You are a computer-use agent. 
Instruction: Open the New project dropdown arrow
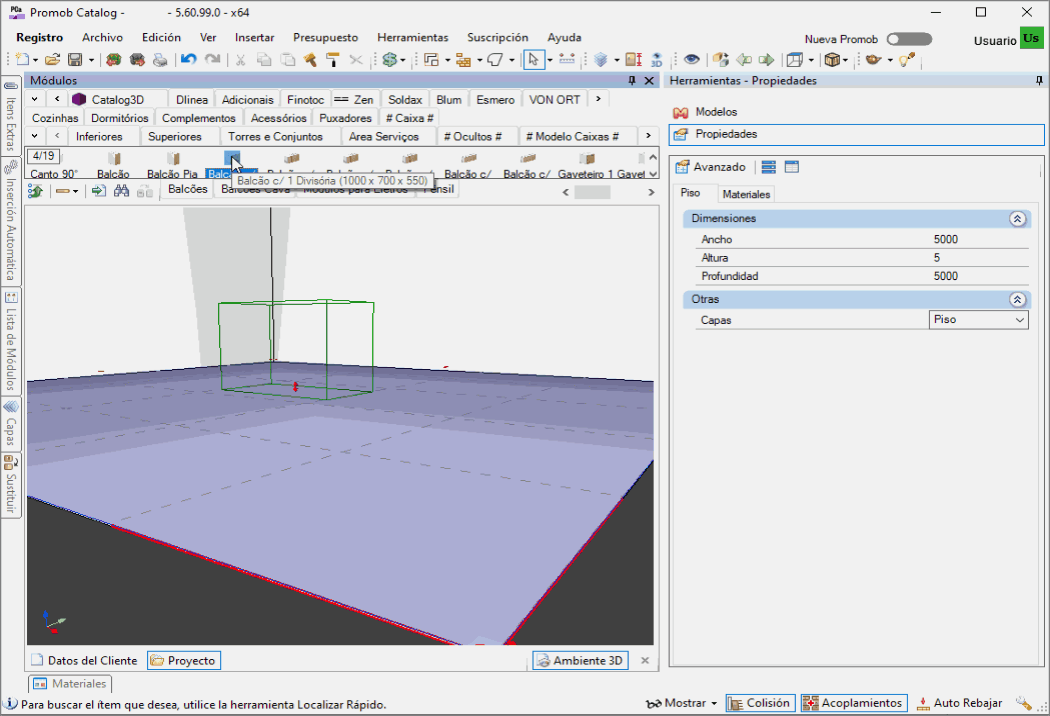click(35, 60)
